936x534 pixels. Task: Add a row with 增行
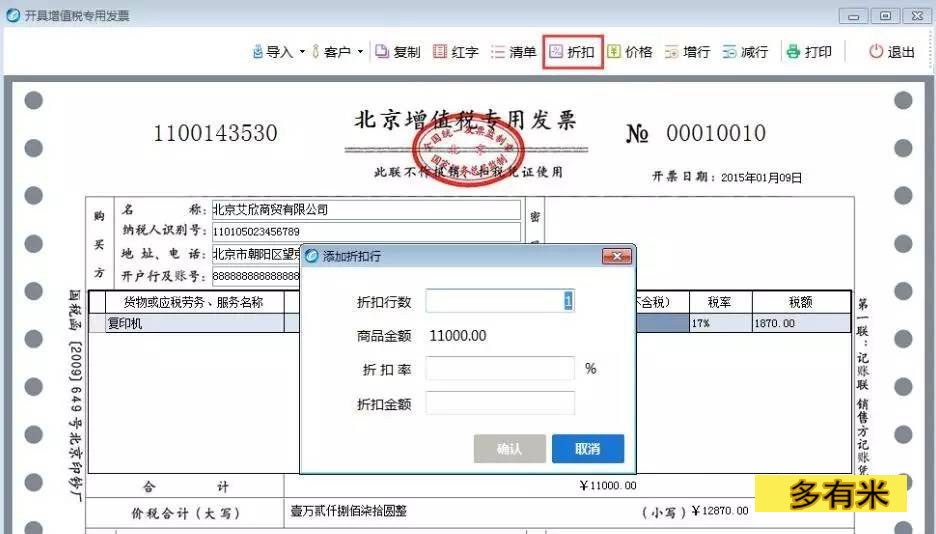pyautogui.click(x=687, y=52)
